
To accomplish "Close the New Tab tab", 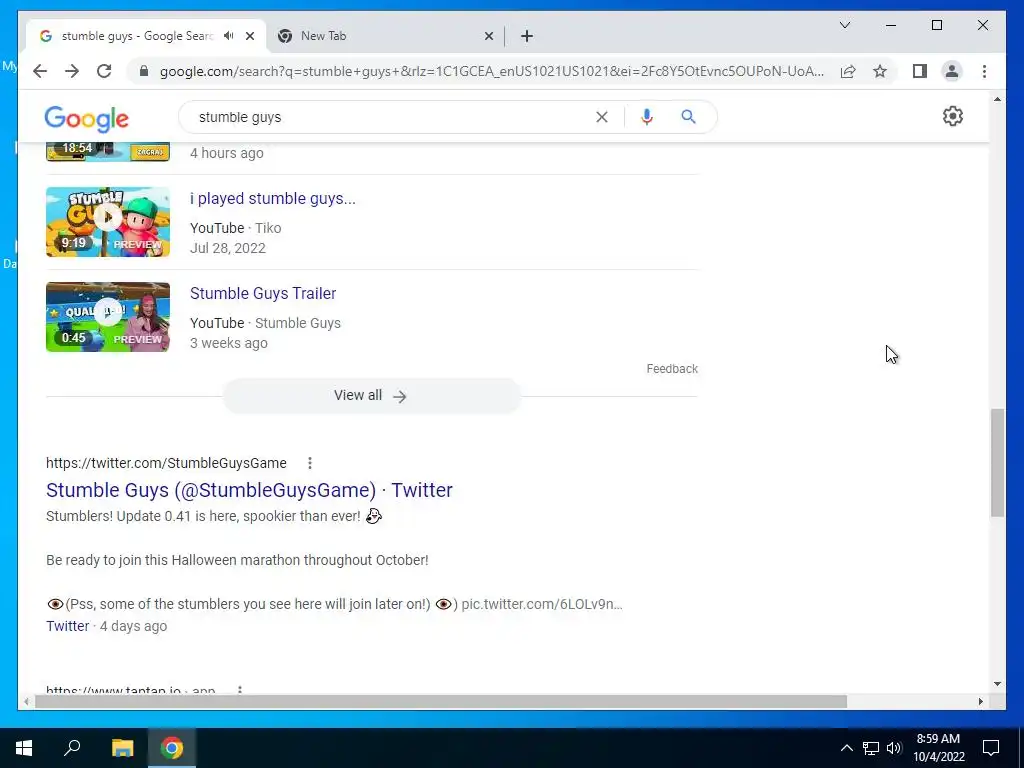I will pos(488,36).
